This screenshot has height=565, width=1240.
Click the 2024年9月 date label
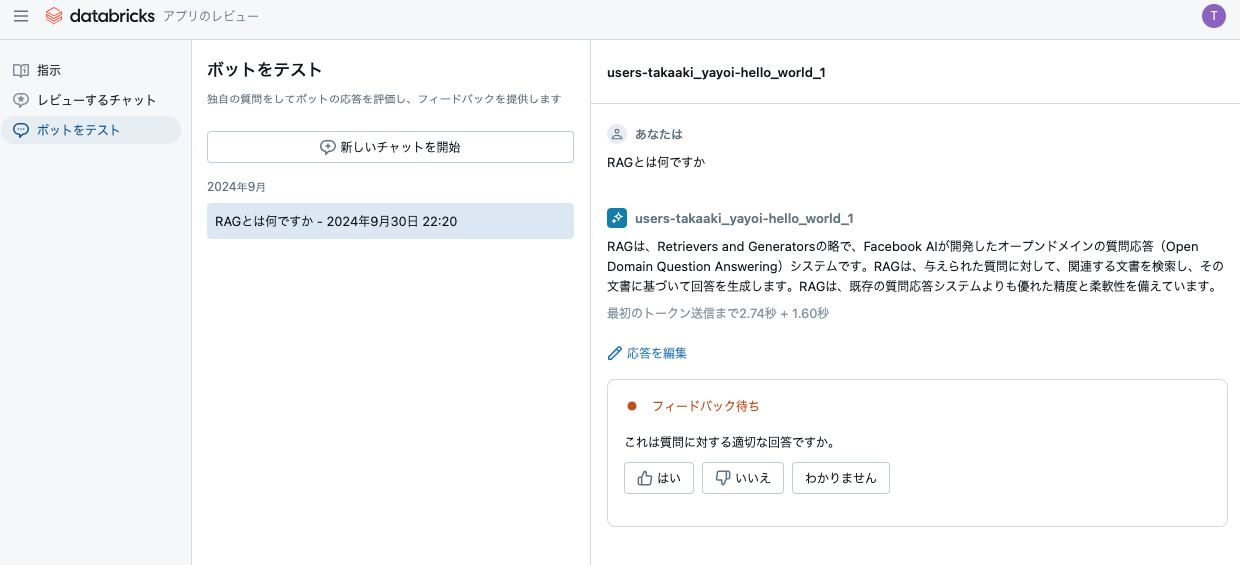tap(236, 187)
